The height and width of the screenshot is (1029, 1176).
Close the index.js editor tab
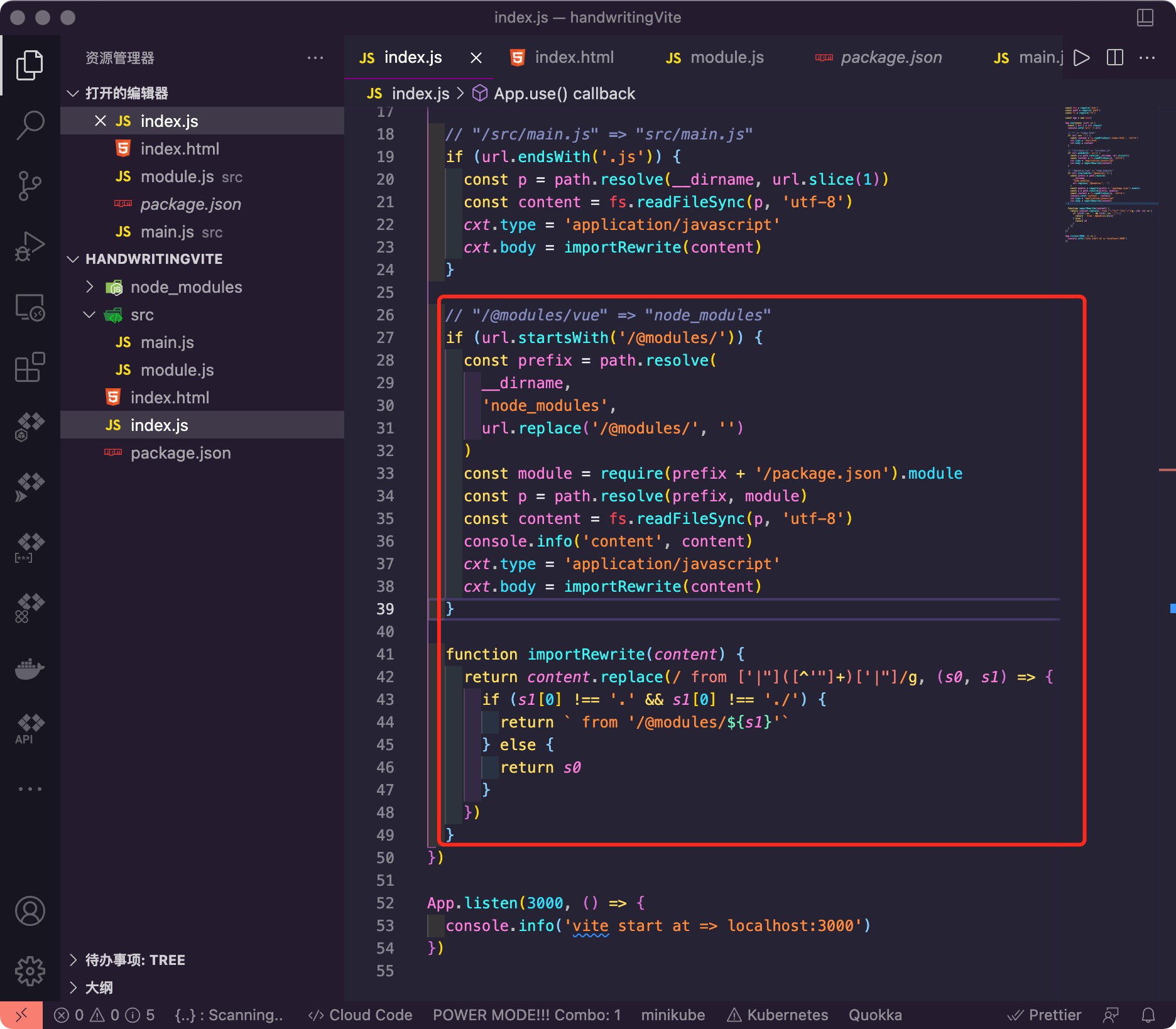tap(476, 58)
